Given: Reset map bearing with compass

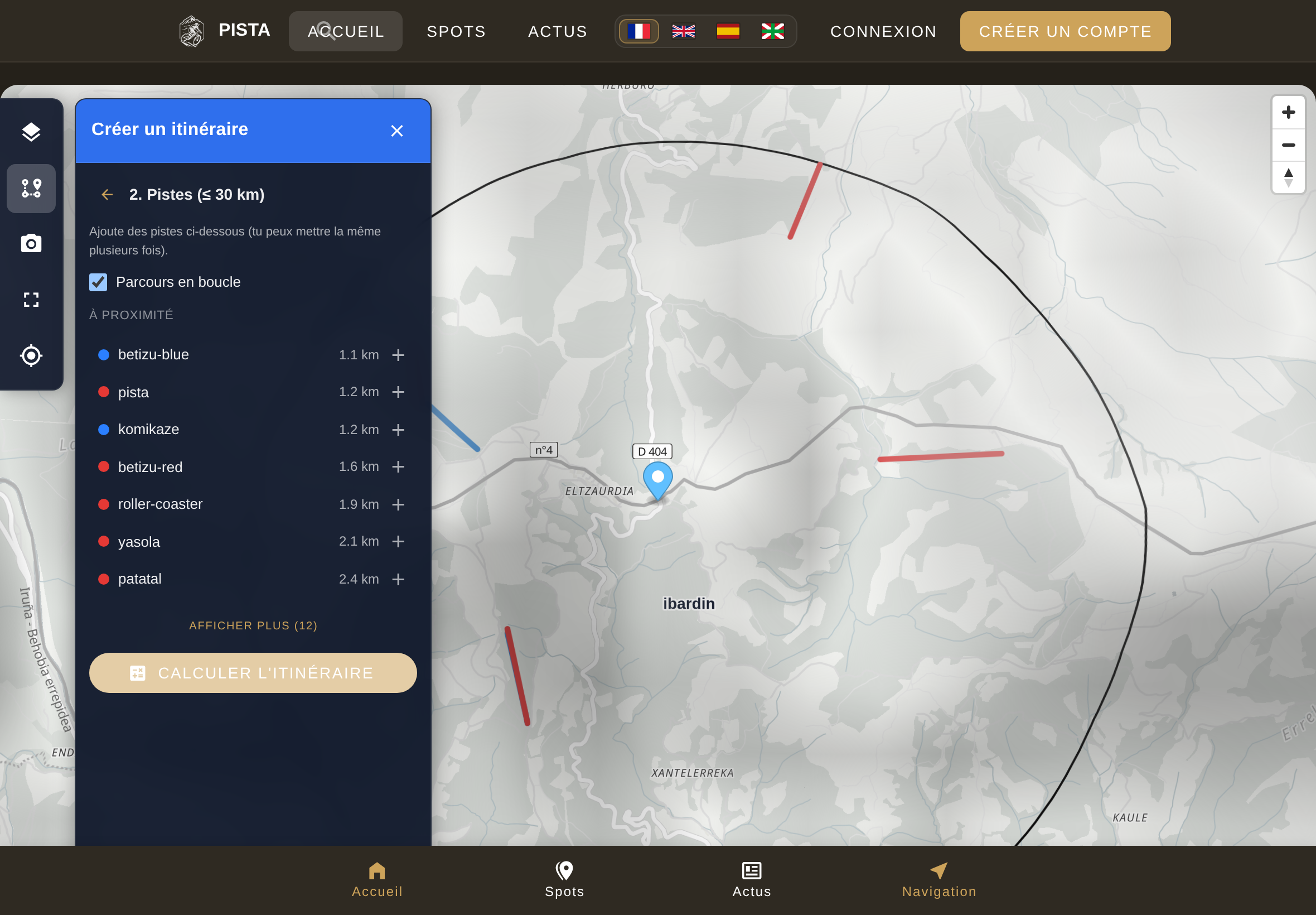Looking at the screenshot, I should point(1288,178).
